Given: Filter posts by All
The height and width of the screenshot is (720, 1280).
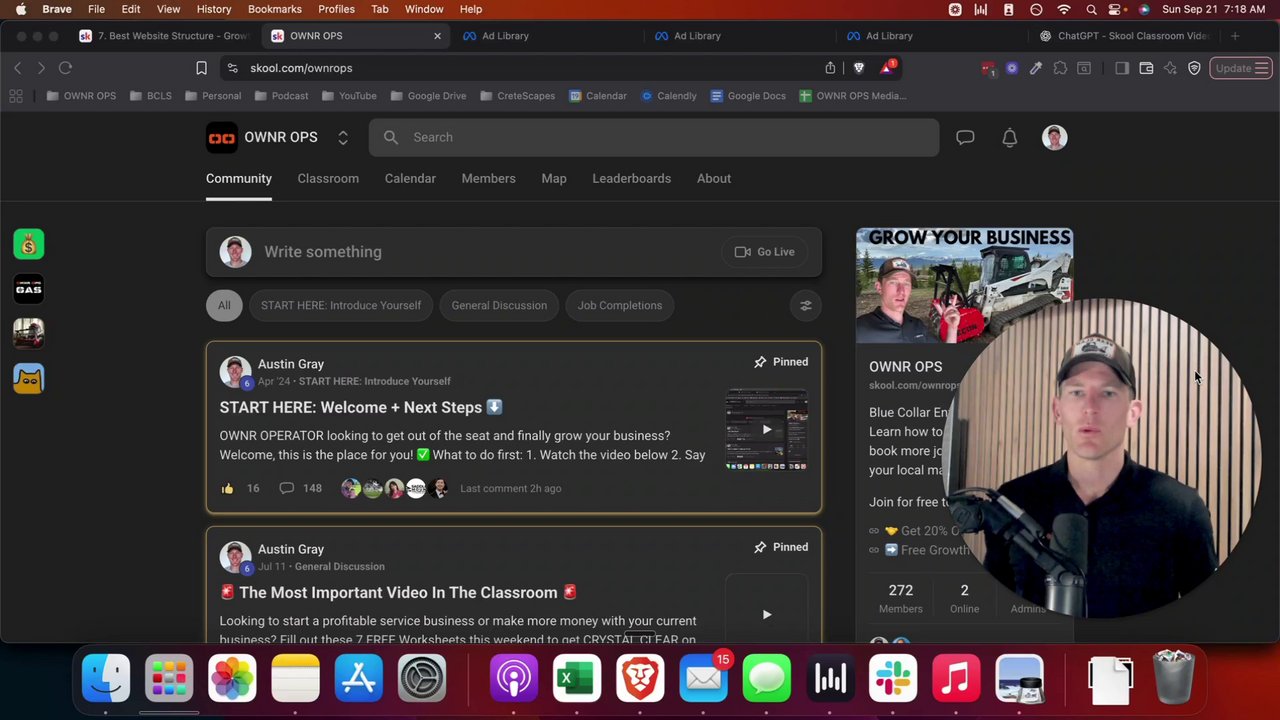Looking at the screenshot, I should coord(224,306).
